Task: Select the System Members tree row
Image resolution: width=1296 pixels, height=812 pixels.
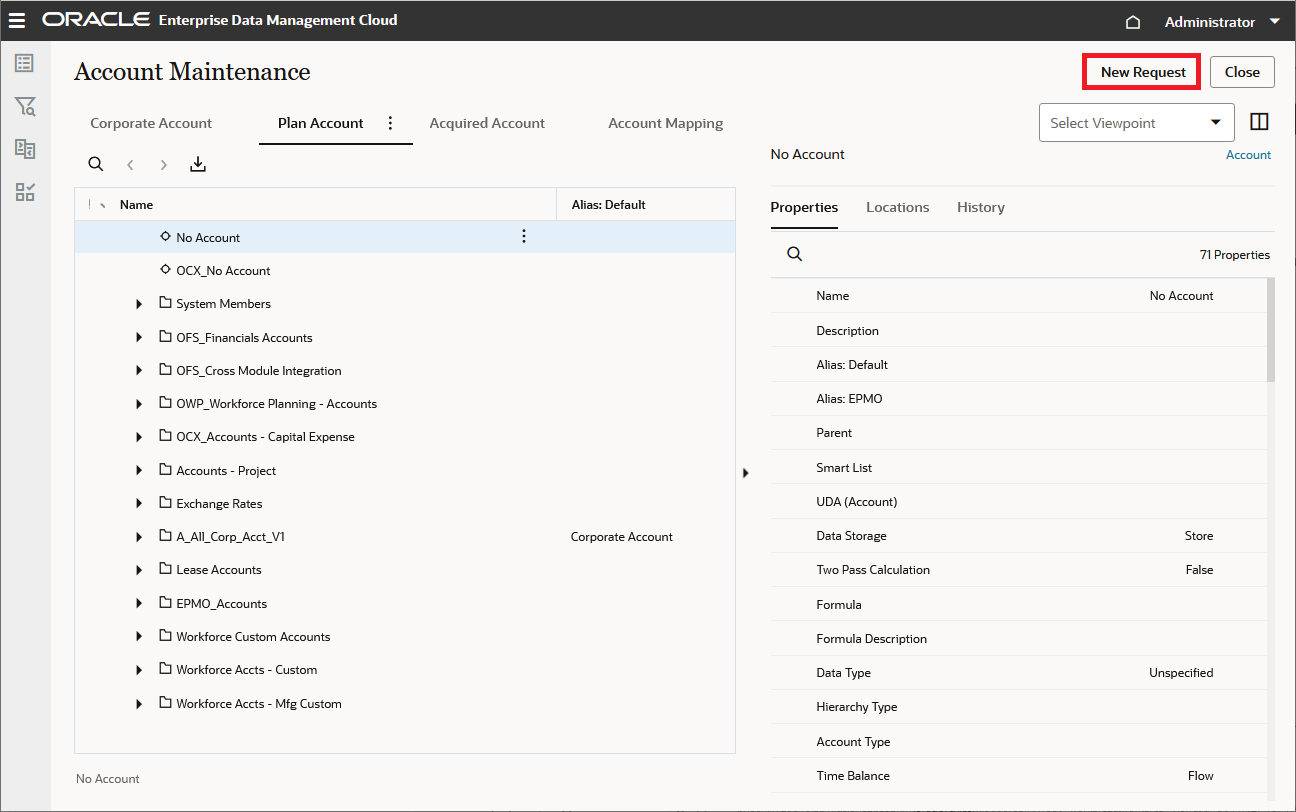Action: click(405, 304)
